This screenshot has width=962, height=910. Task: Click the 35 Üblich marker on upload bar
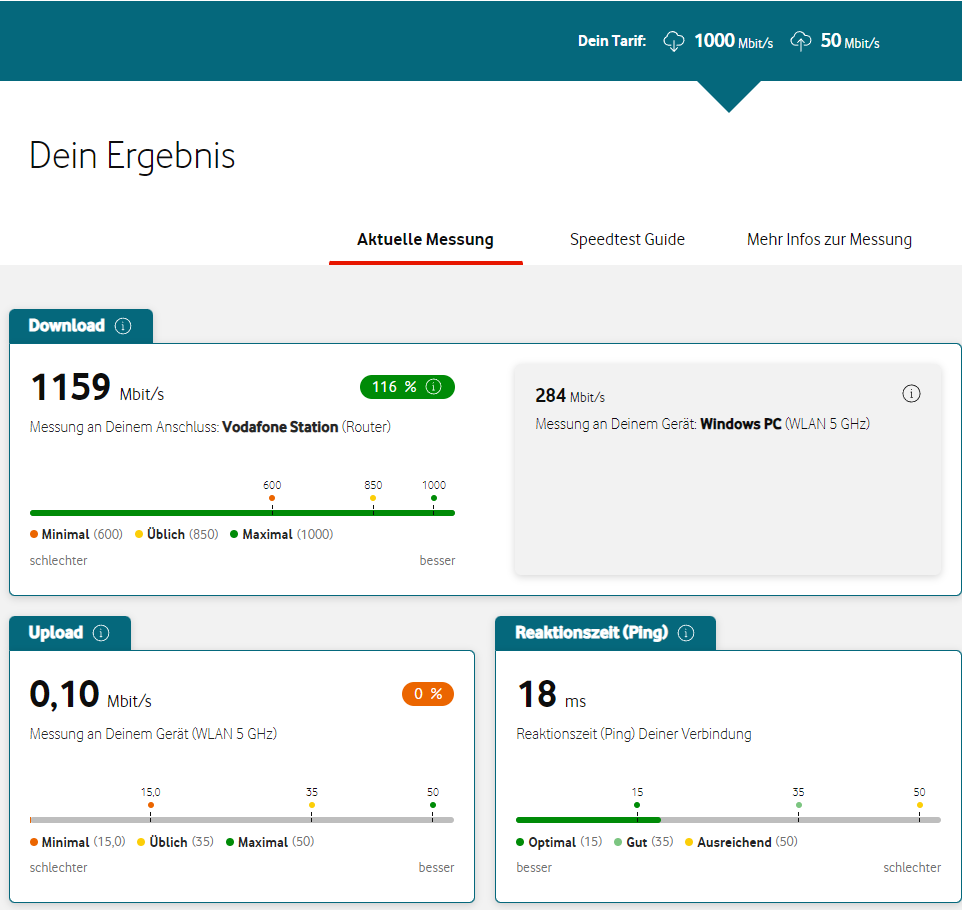312,805
